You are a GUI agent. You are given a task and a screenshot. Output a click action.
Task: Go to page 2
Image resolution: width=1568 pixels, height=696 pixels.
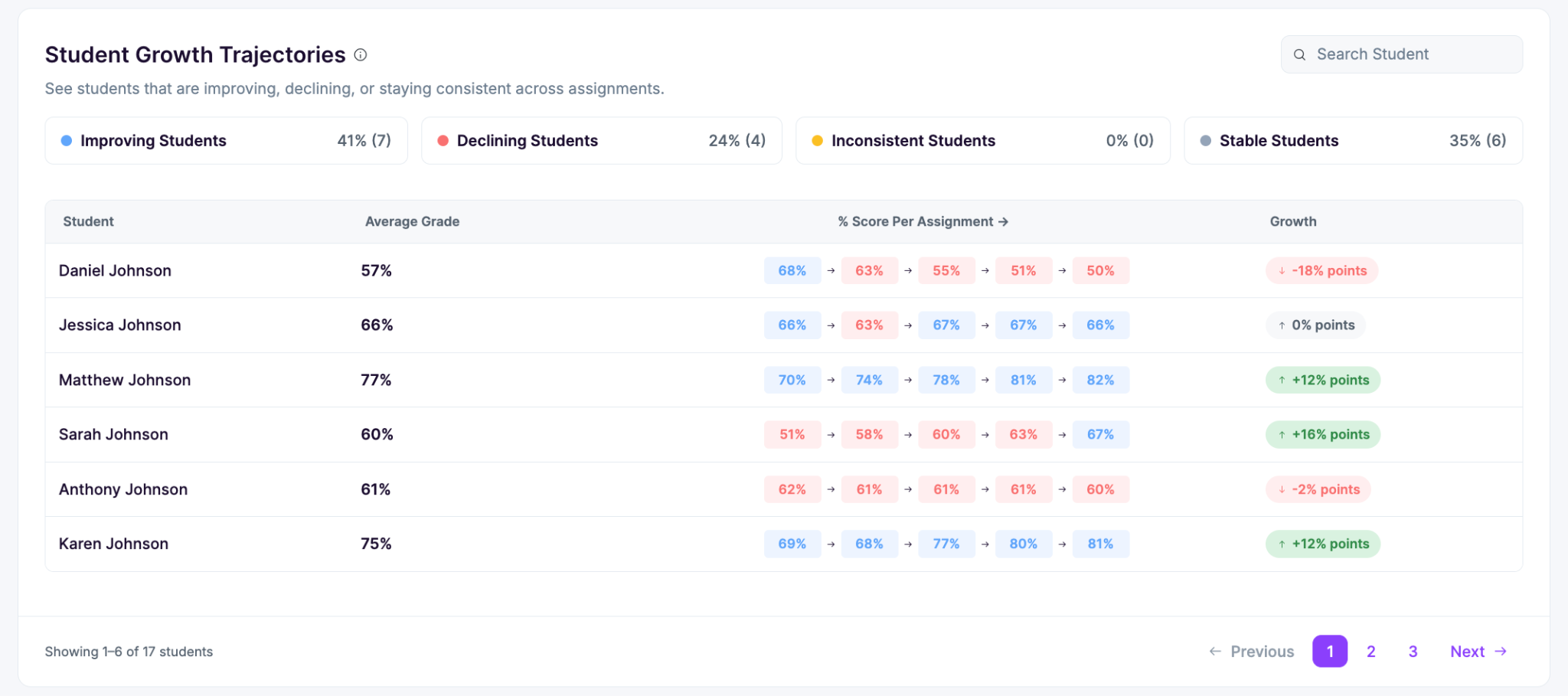point(1371,652)
